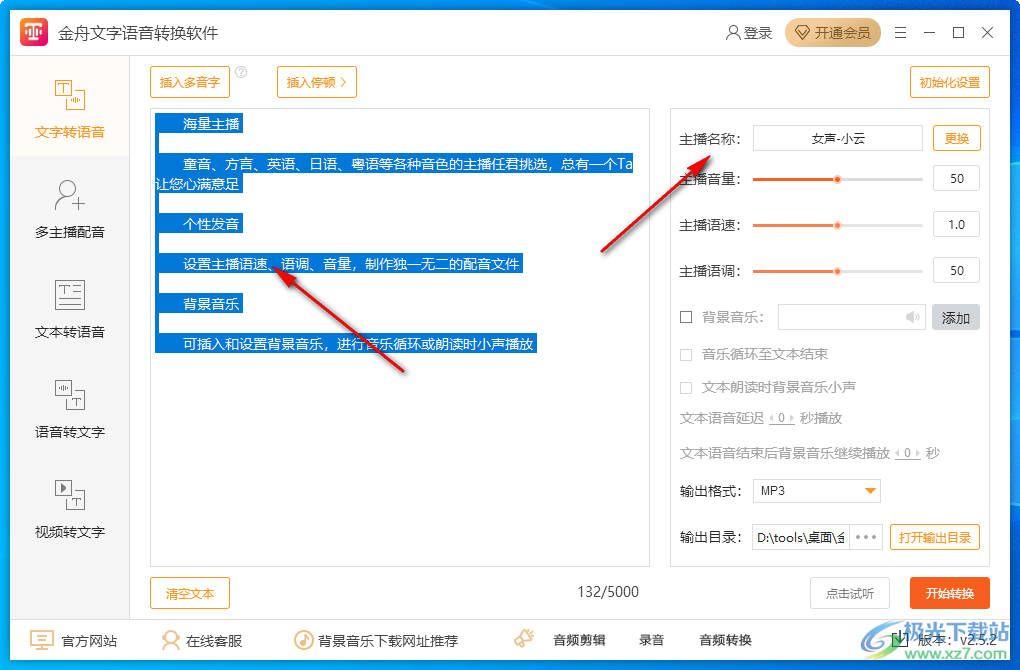Screen dimensions: 1020x670
Task: Browse the output directory with ellipsis button
Action: (x=864, y=537)
